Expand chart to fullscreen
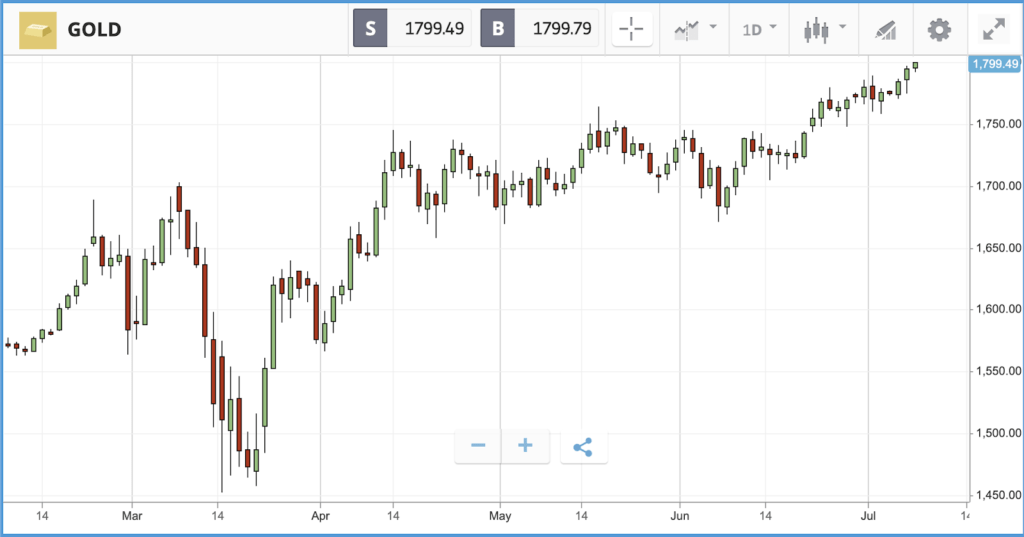This screenshot has width=1024, height=537. click(x=994, y=30)
